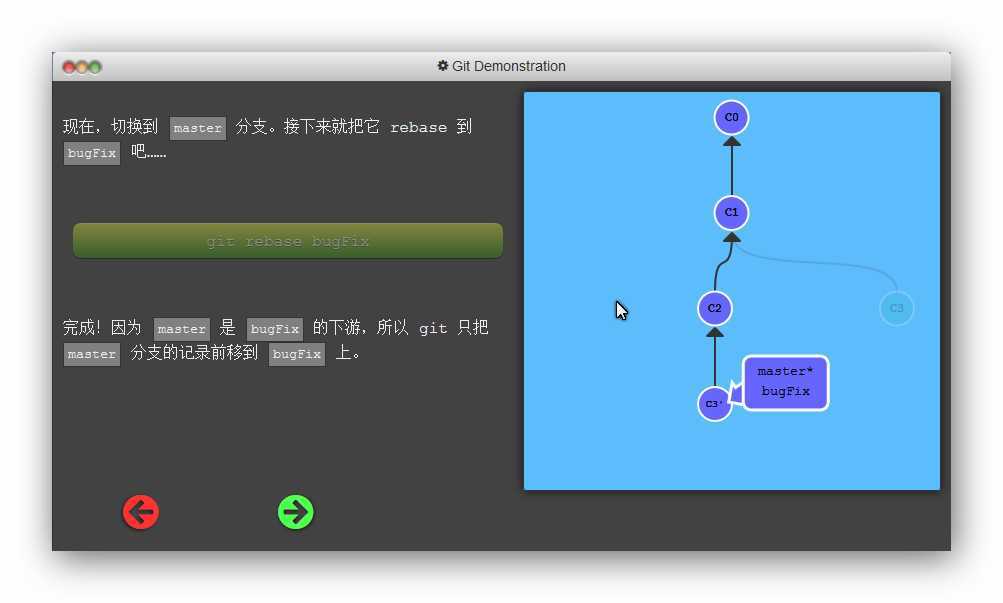Select commit node C0

pyautogui.click(x=731, y=118)
